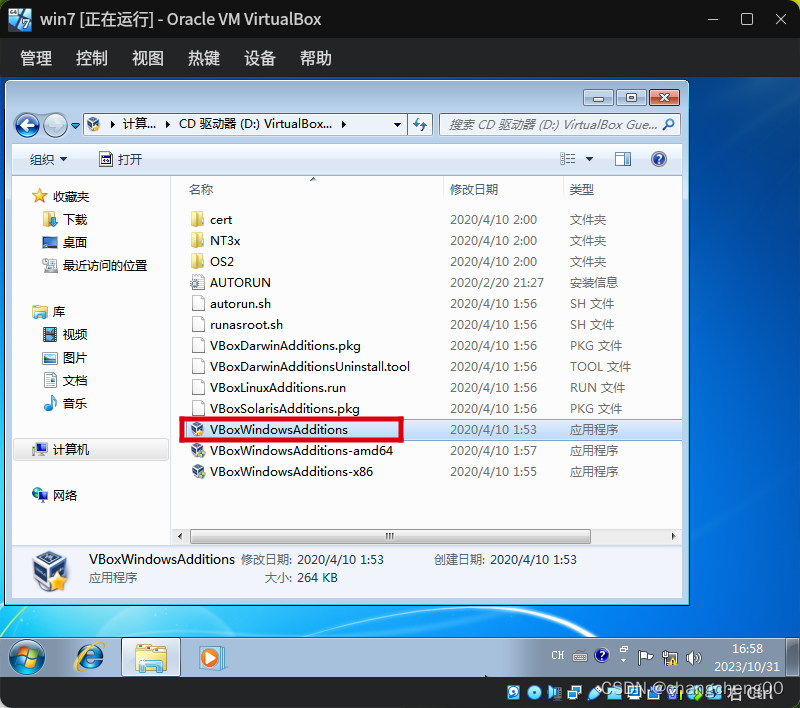Open Action Center flag tray icon
This screenshot has width=800, height=708.
pos(645,658)
